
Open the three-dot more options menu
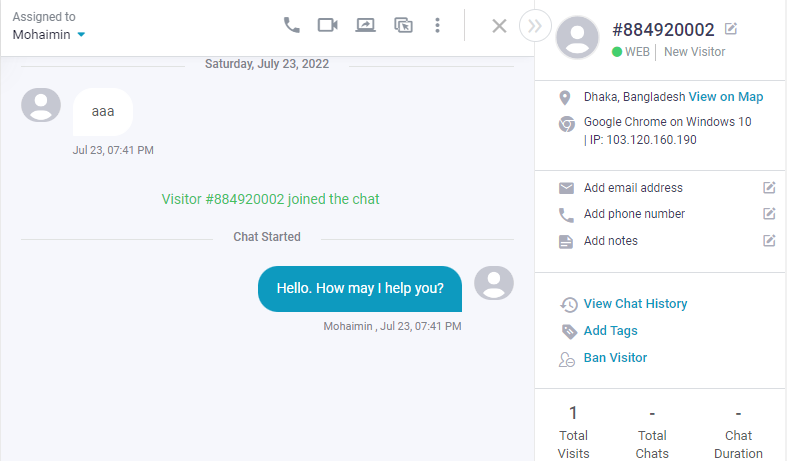[x=438, y=25]
